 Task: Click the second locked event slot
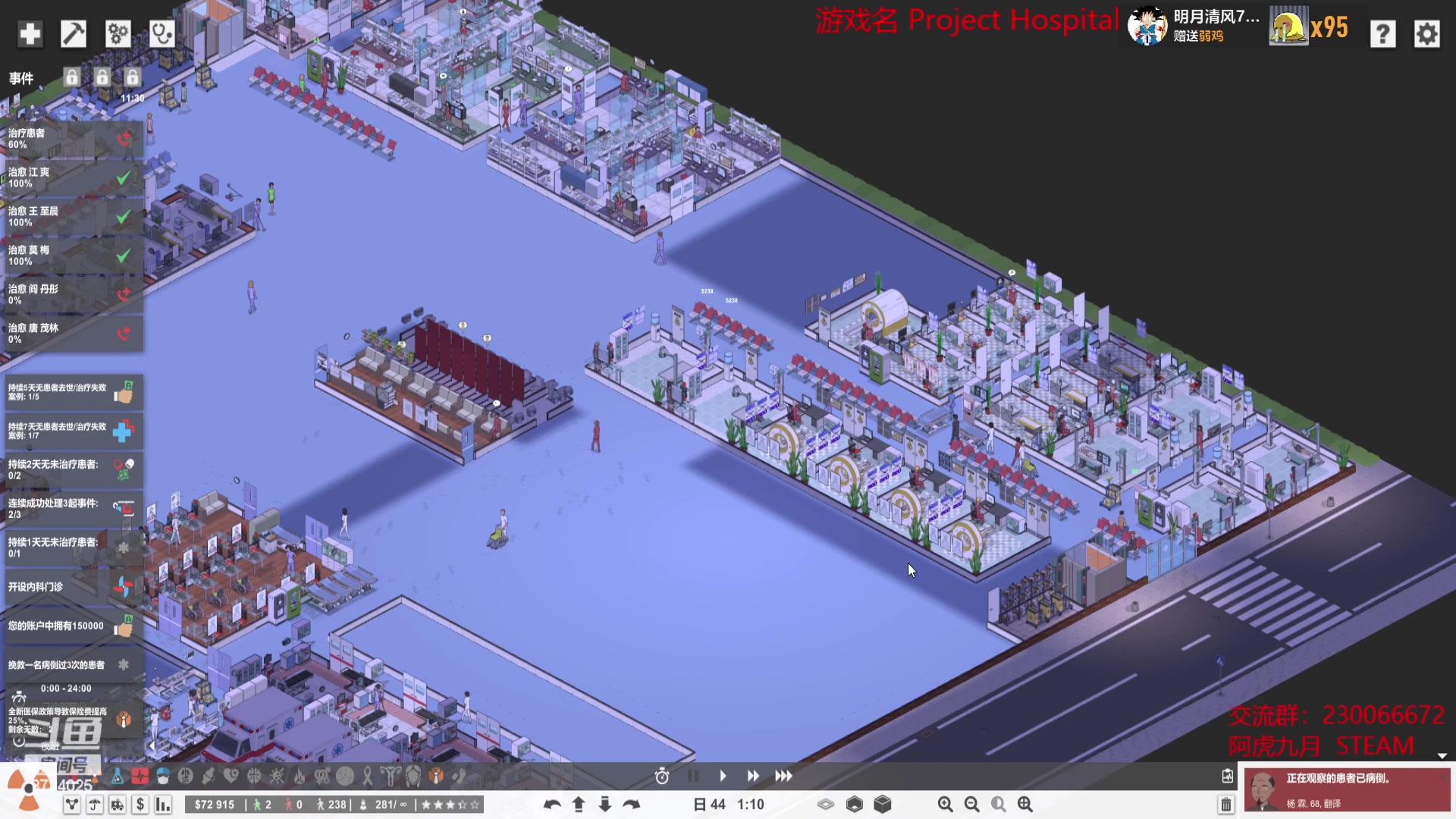pos(102,77)
